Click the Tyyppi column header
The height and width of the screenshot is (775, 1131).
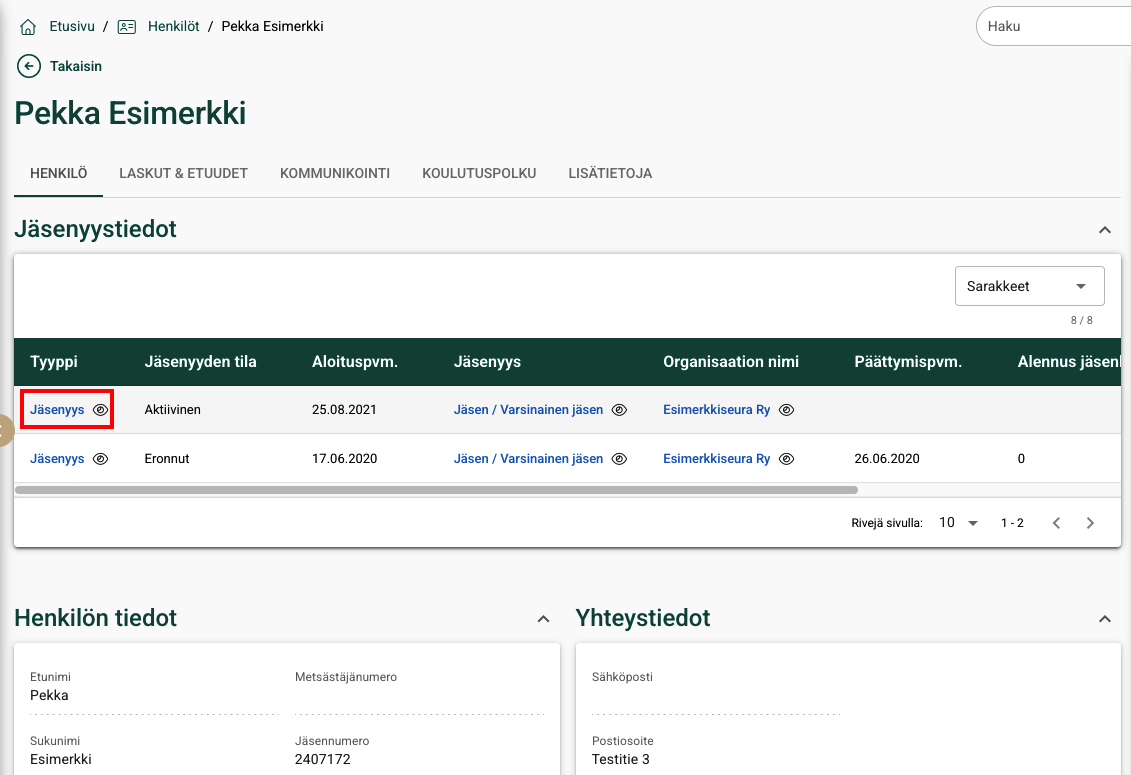click(54, 362)
